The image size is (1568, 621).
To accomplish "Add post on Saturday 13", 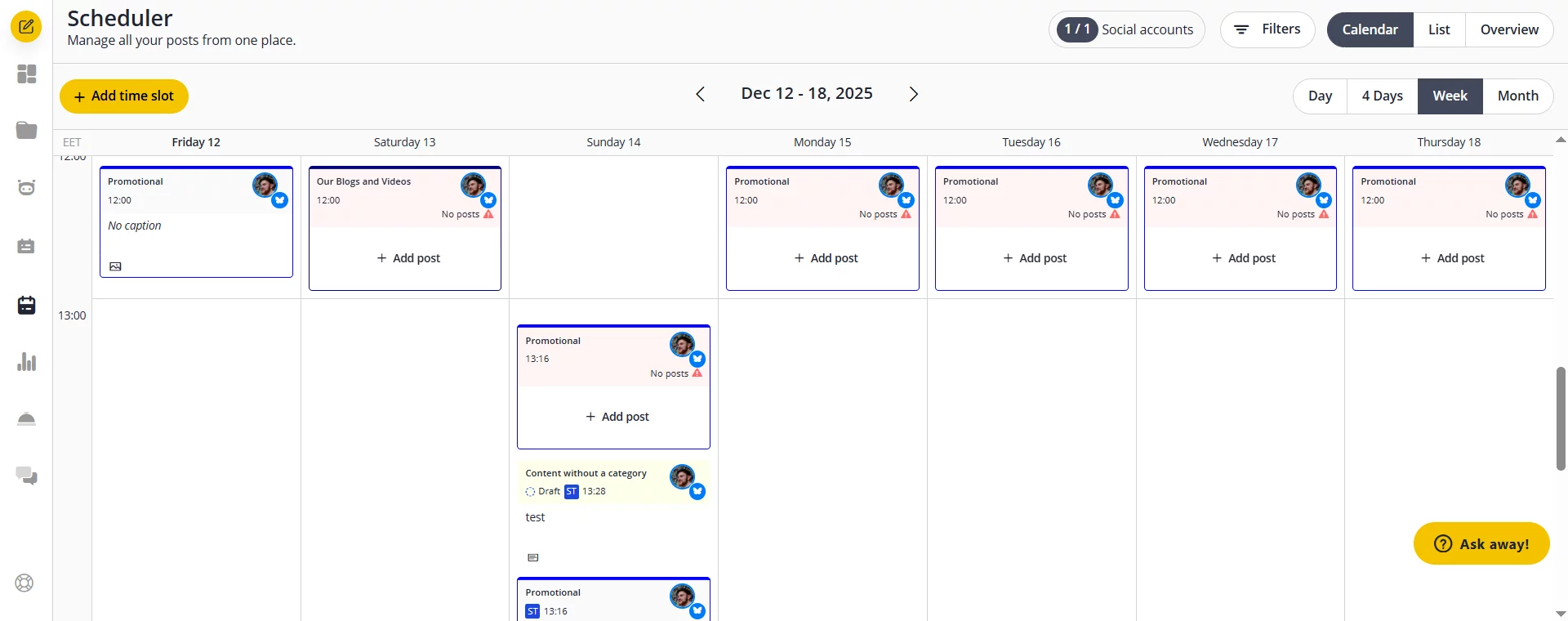I will (x=408, y=258).
